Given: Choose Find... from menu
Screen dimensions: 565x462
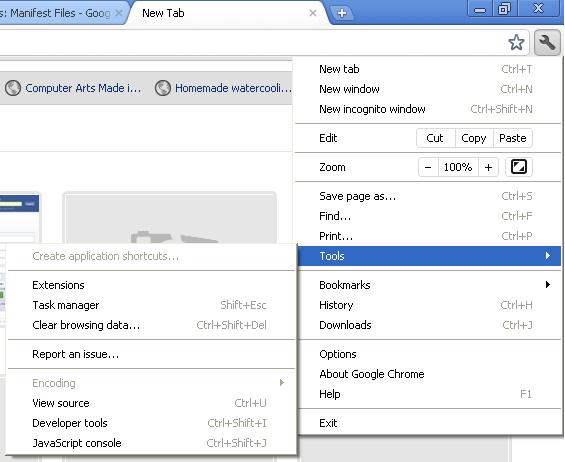Looking at the screenshot, I should click(428, 216).
